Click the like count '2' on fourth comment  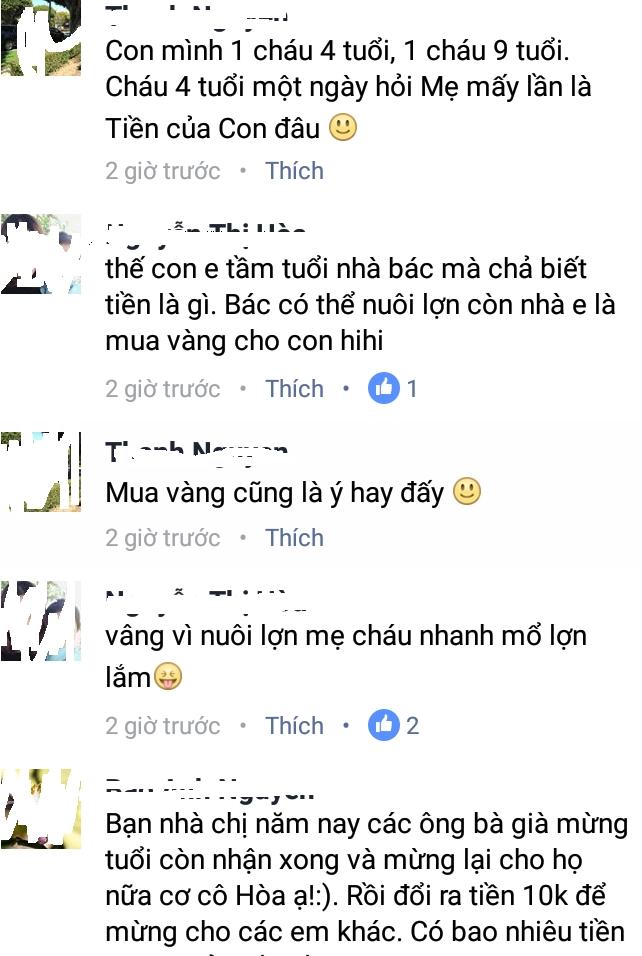[412, 726]
